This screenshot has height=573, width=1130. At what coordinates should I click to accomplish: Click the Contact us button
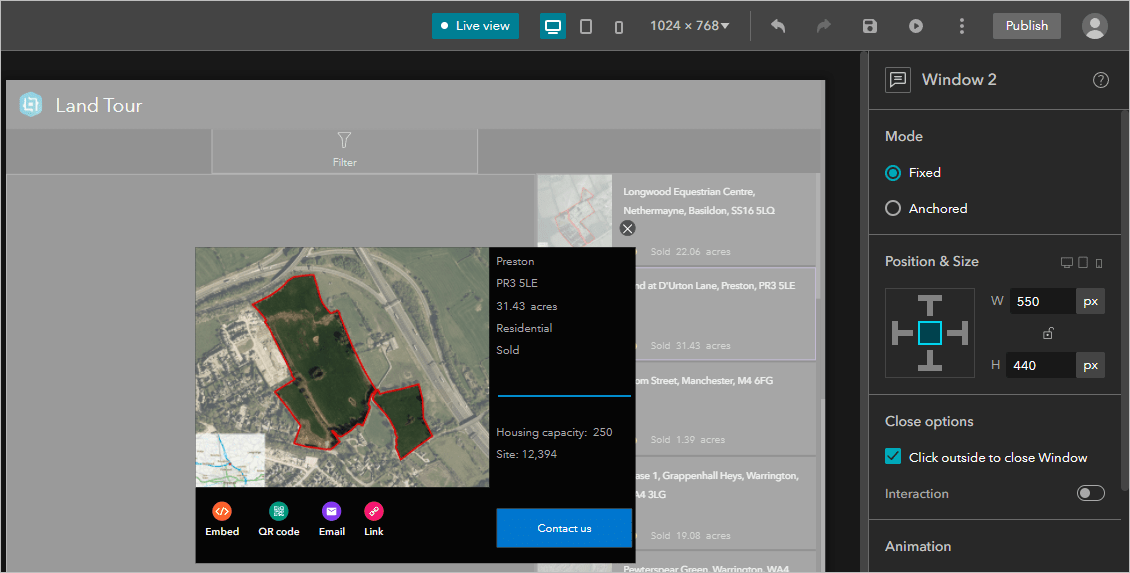[564, 528]
